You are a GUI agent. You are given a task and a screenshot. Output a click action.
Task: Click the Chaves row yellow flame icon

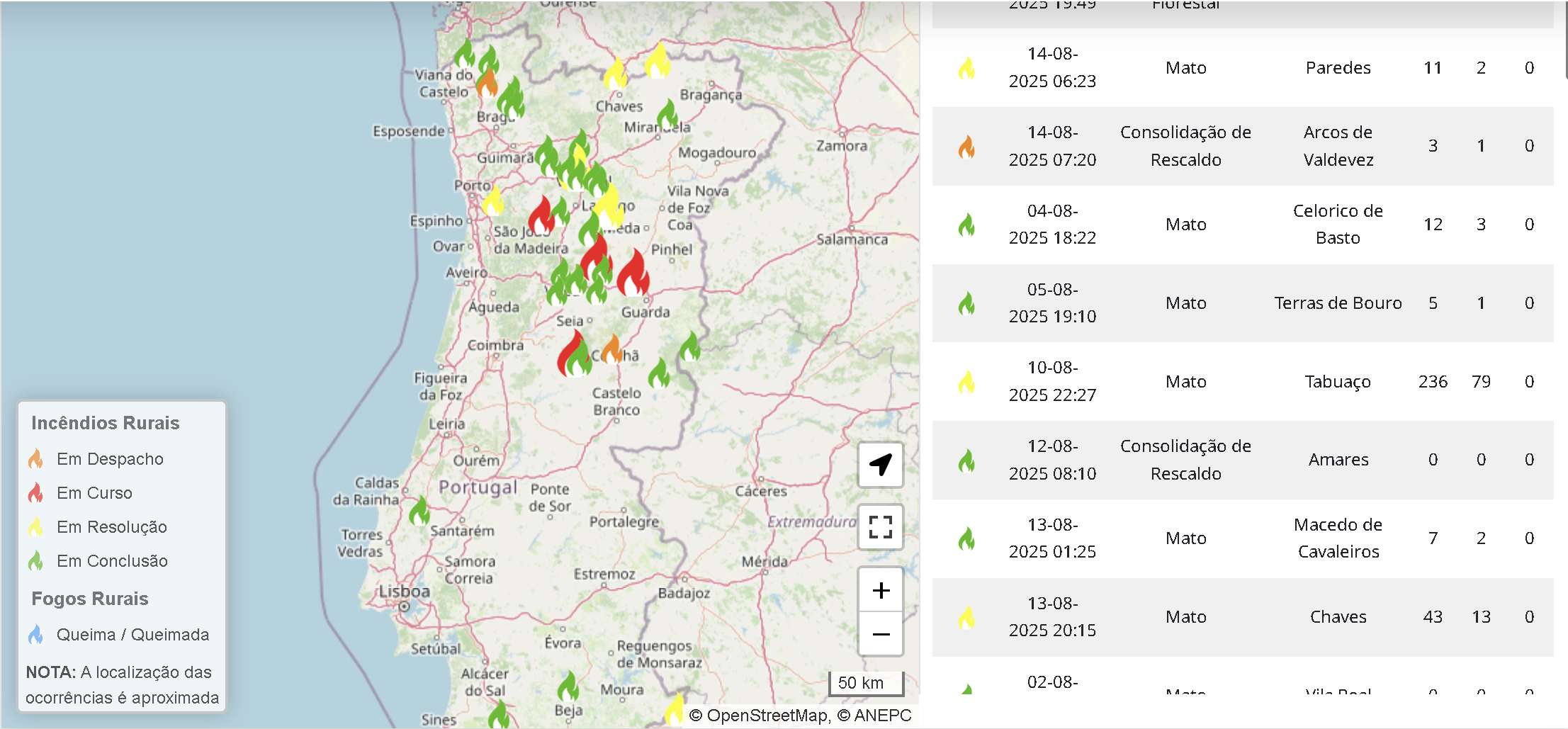tap(966, 617)
